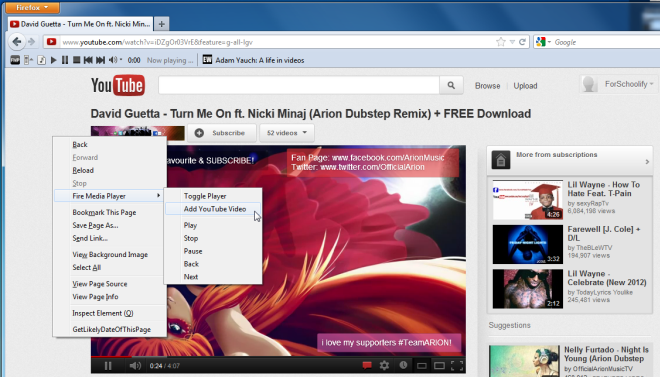The image size is (660, 377).
Task: Open Nelly Furtado Night Is Young thumbnail
Action: tap(524, 361)
